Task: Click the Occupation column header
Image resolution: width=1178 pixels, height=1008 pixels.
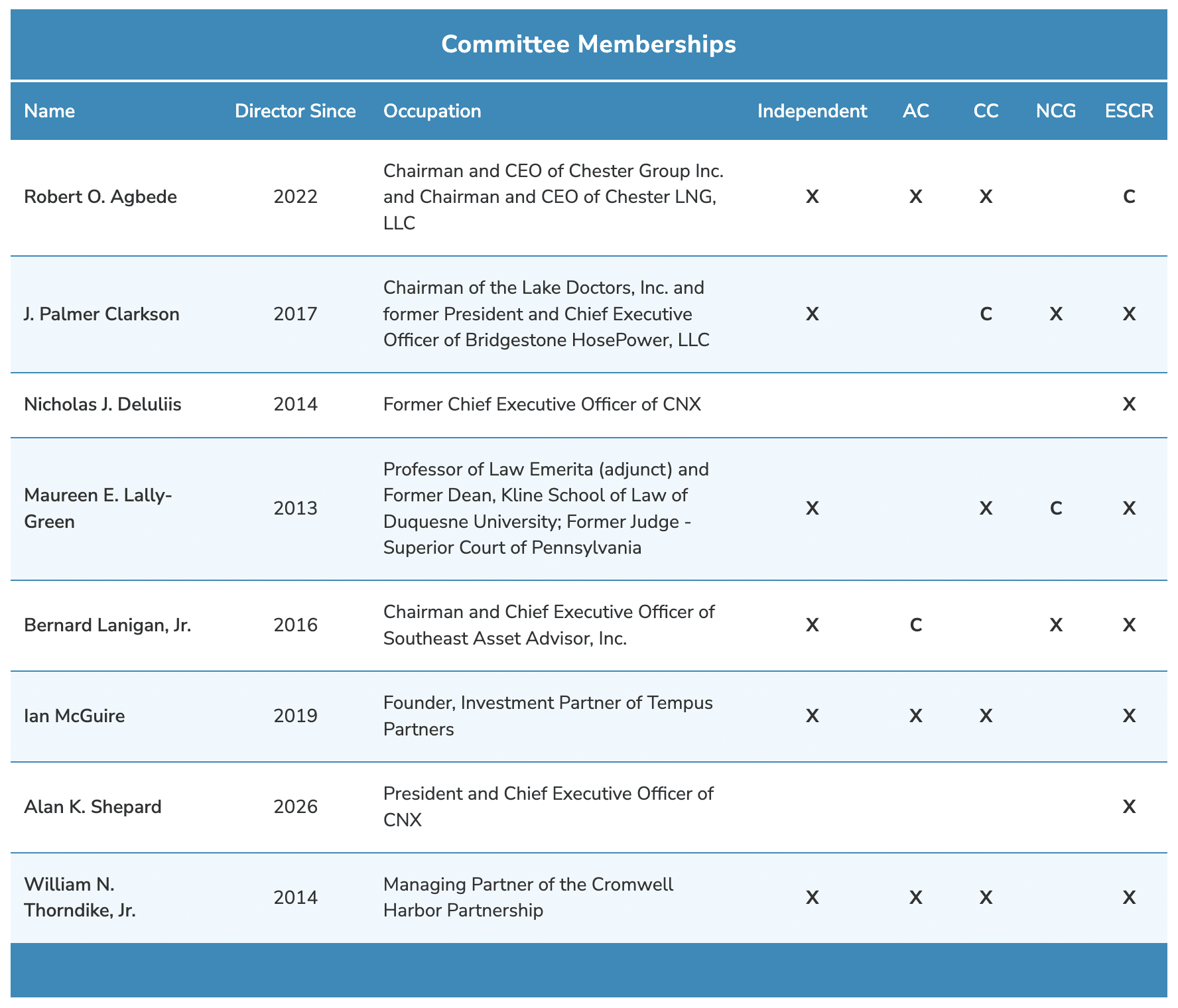Action: (x=432, y=111)
